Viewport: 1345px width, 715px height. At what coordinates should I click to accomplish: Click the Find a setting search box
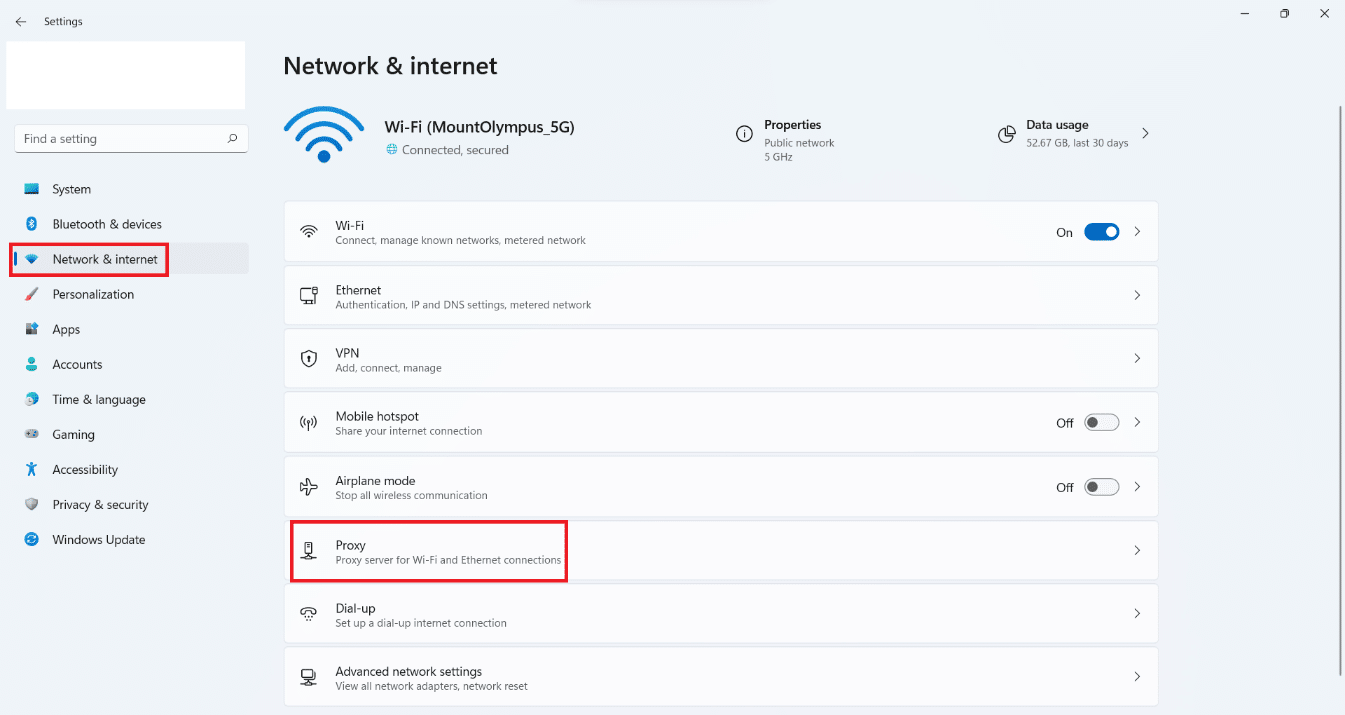click(x=120, y=139)
